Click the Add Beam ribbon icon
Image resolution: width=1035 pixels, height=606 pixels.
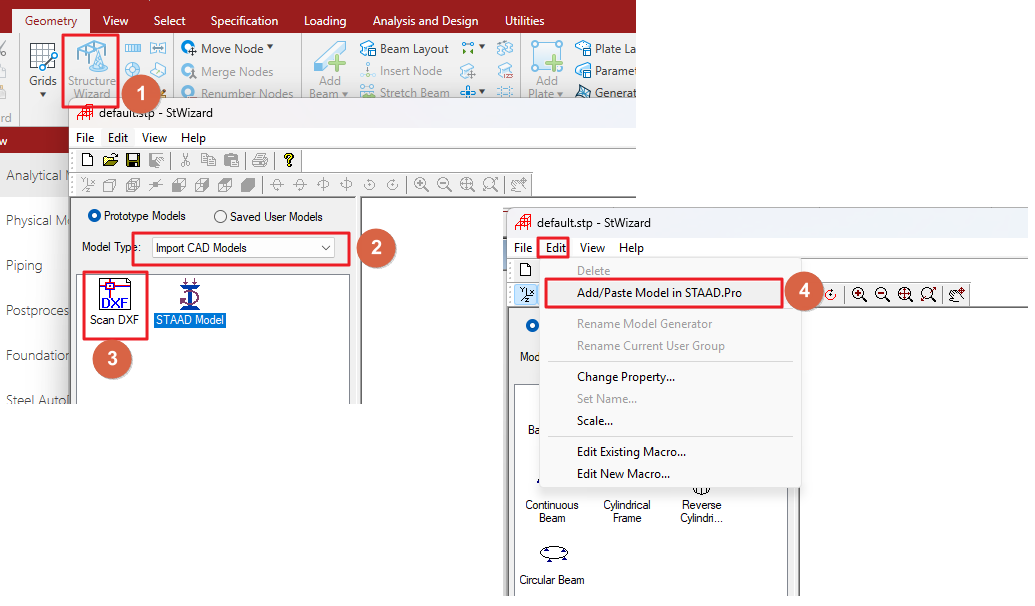tap(329, 69)
